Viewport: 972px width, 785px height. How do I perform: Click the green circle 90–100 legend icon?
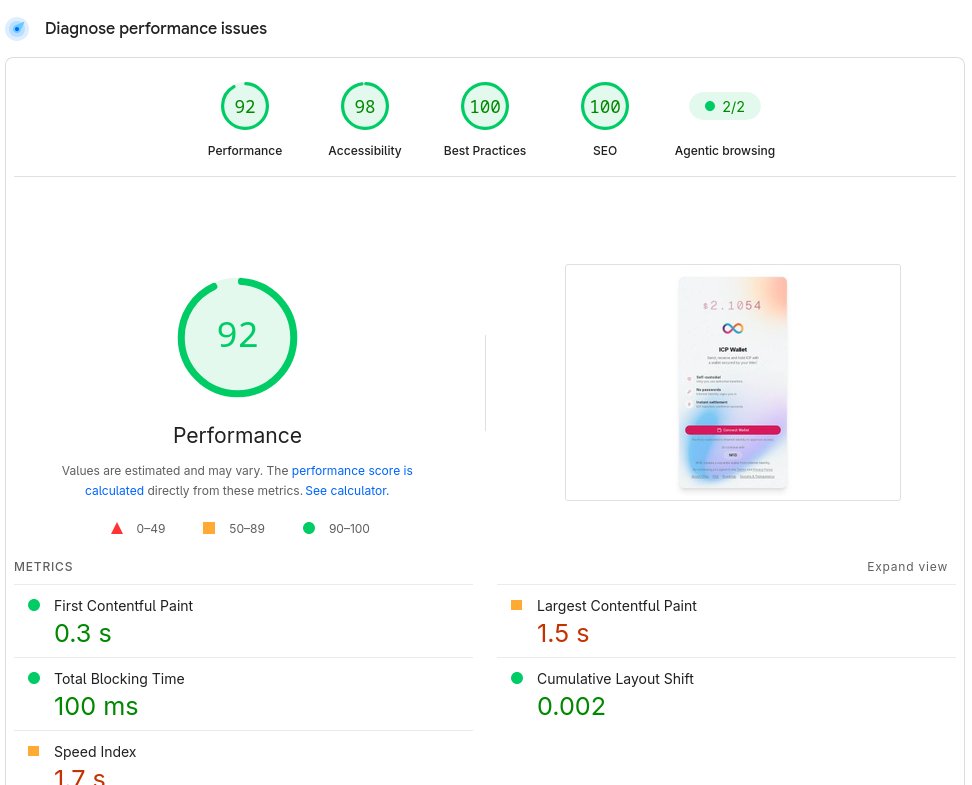click(x=309, y=528)
